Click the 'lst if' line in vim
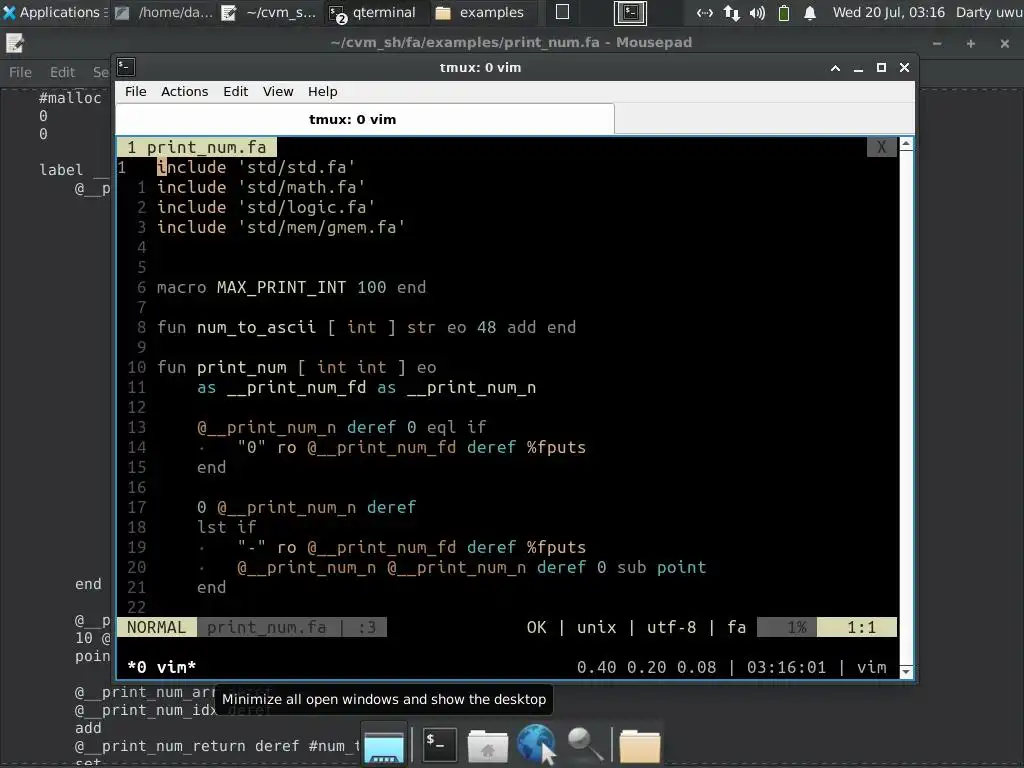 click(x=227, y=527)
